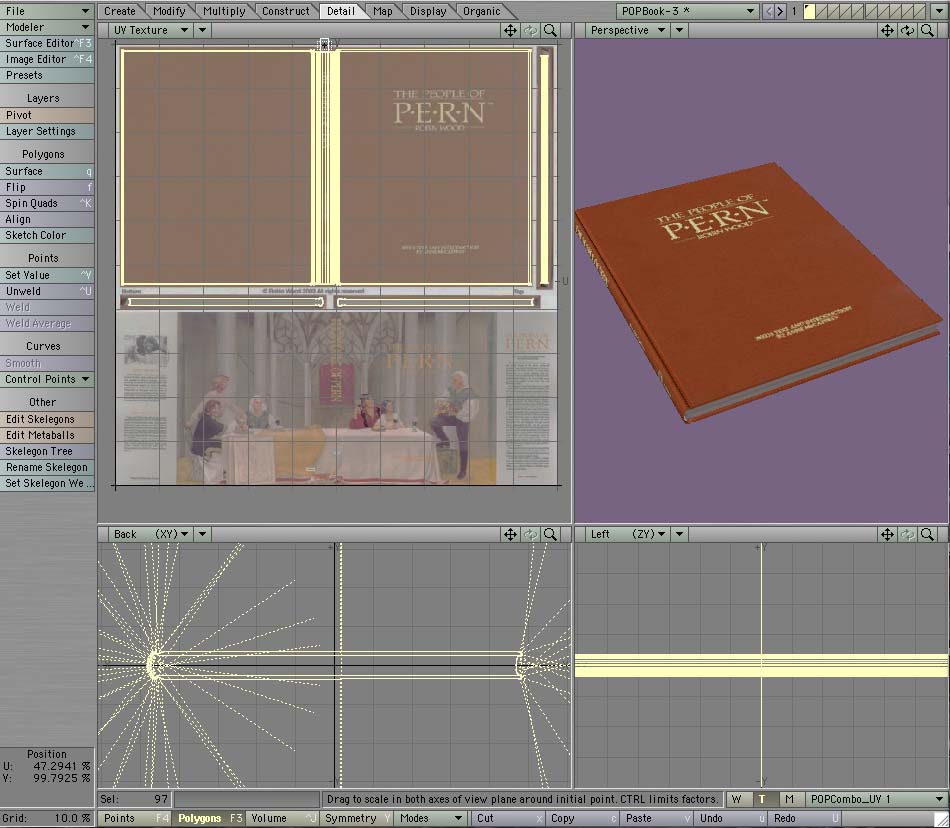Open rendering style arrow beside UV Texture

pos(202,30)
